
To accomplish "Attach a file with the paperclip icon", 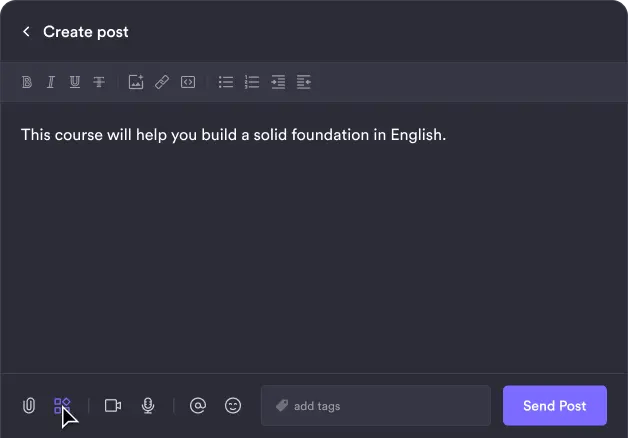I will click(x=30, y=406).
